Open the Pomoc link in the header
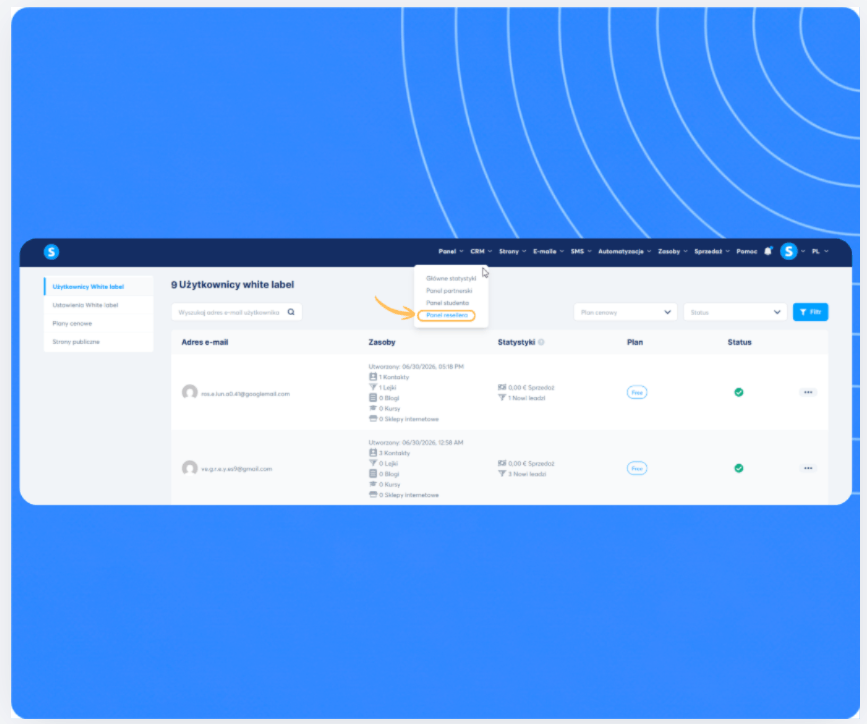 pyautogui.click(x=746, y=251)
